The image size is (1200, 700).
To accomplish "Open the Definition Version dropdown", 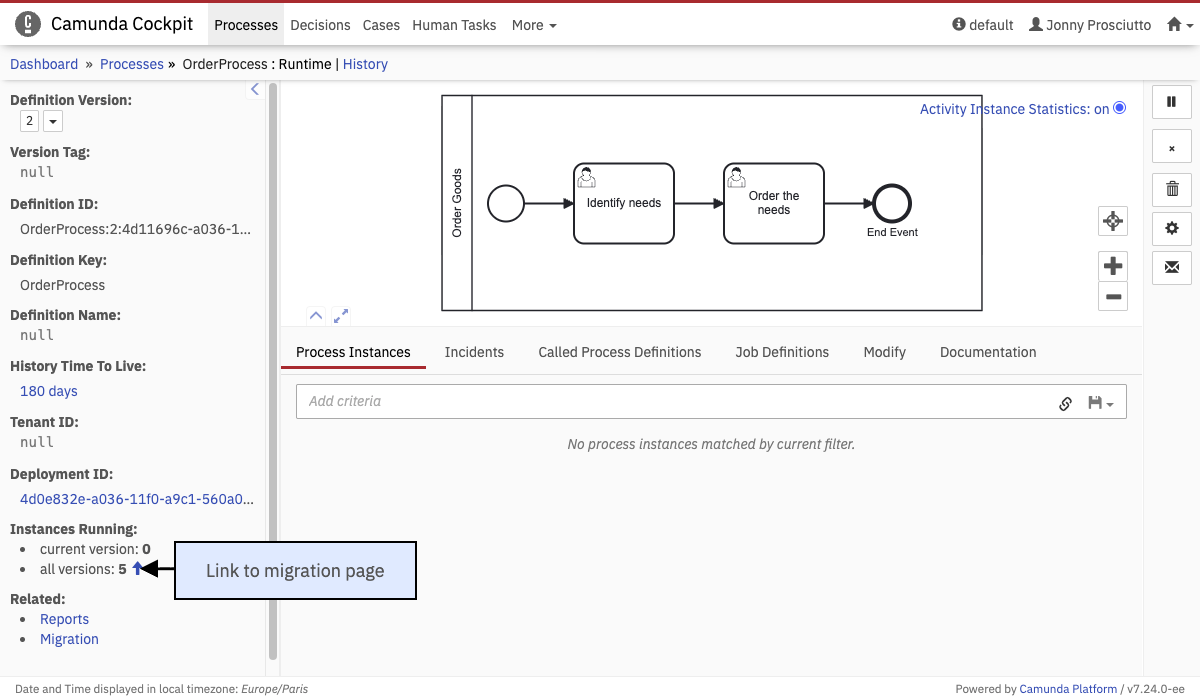I will point(52,121).
